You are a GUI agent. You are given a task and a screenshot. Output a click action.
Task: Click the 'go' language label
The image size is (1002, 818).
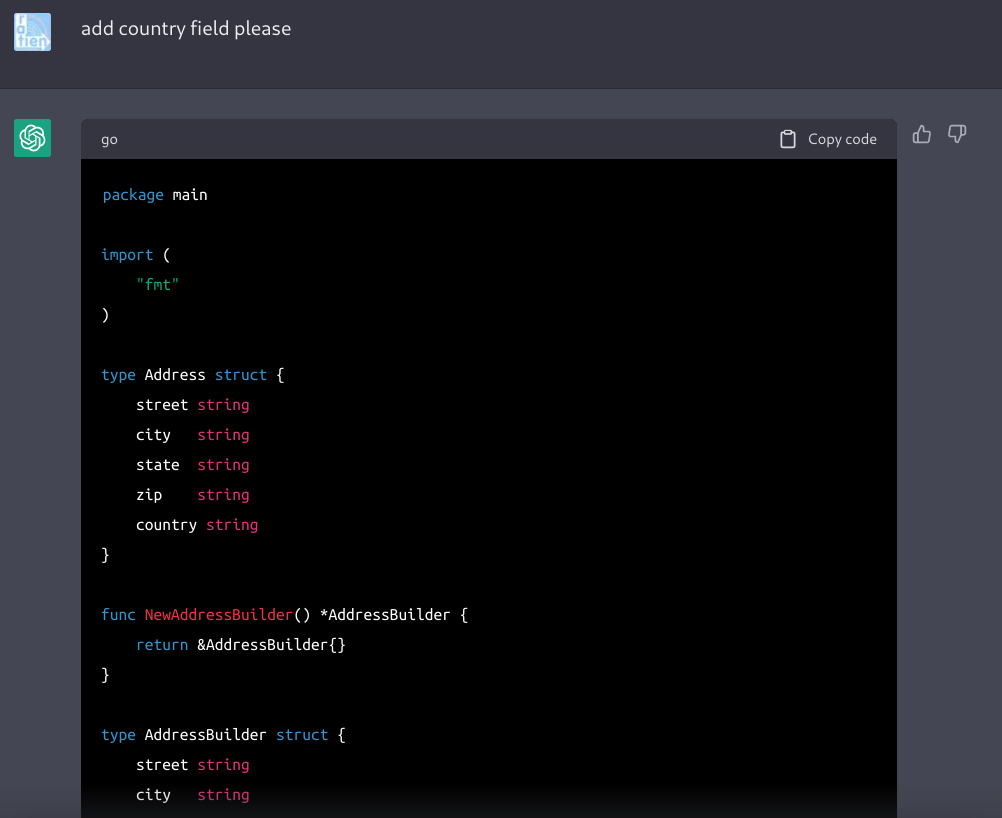[x=109, y=139]
